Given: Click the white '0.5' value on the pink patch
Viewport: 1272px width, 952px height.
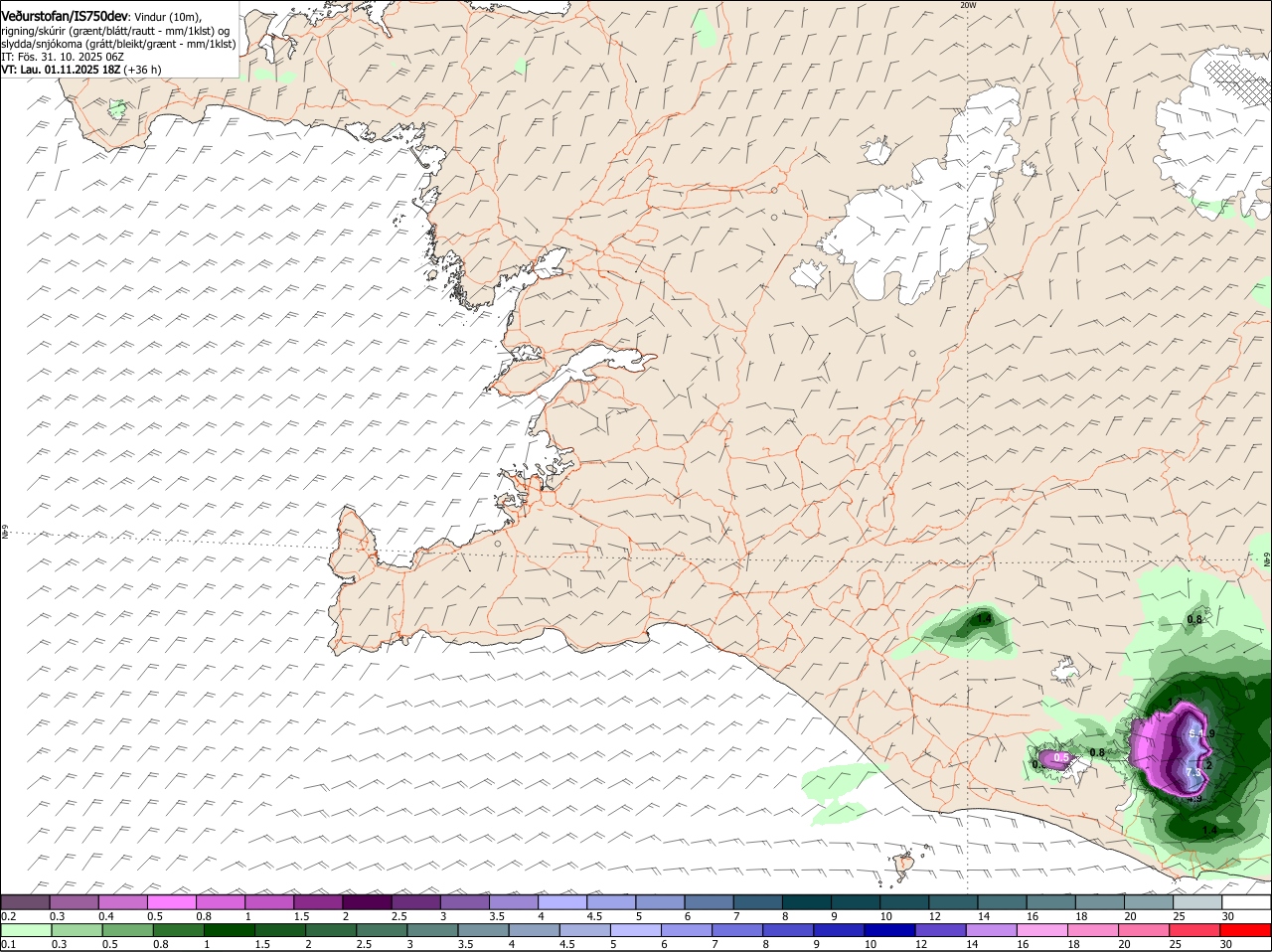Looking at the screenshot, I should pos(1060,757).
